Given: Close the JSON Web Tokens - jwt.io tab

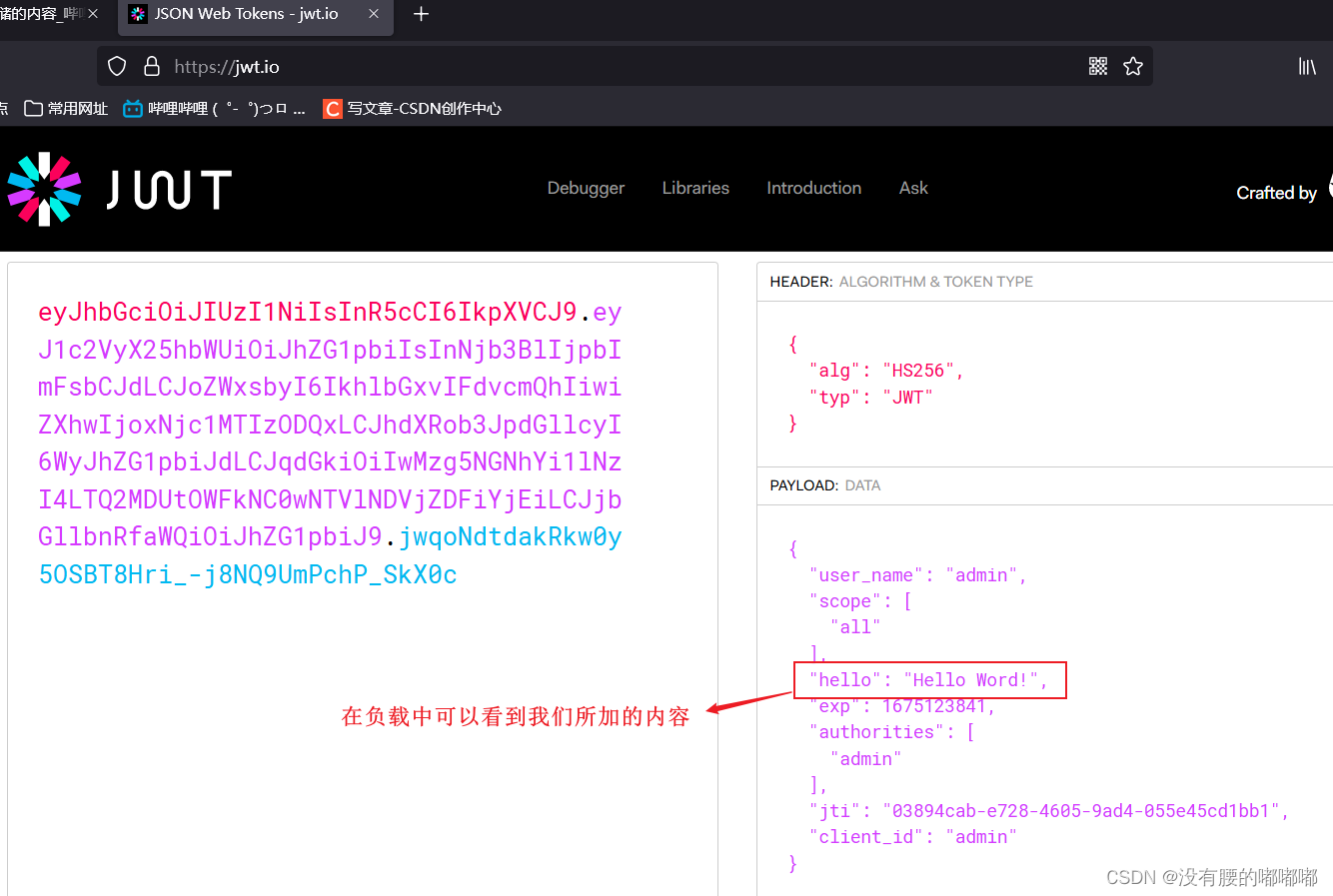Looking at the screenshot, I should click(x=374, y=14).
